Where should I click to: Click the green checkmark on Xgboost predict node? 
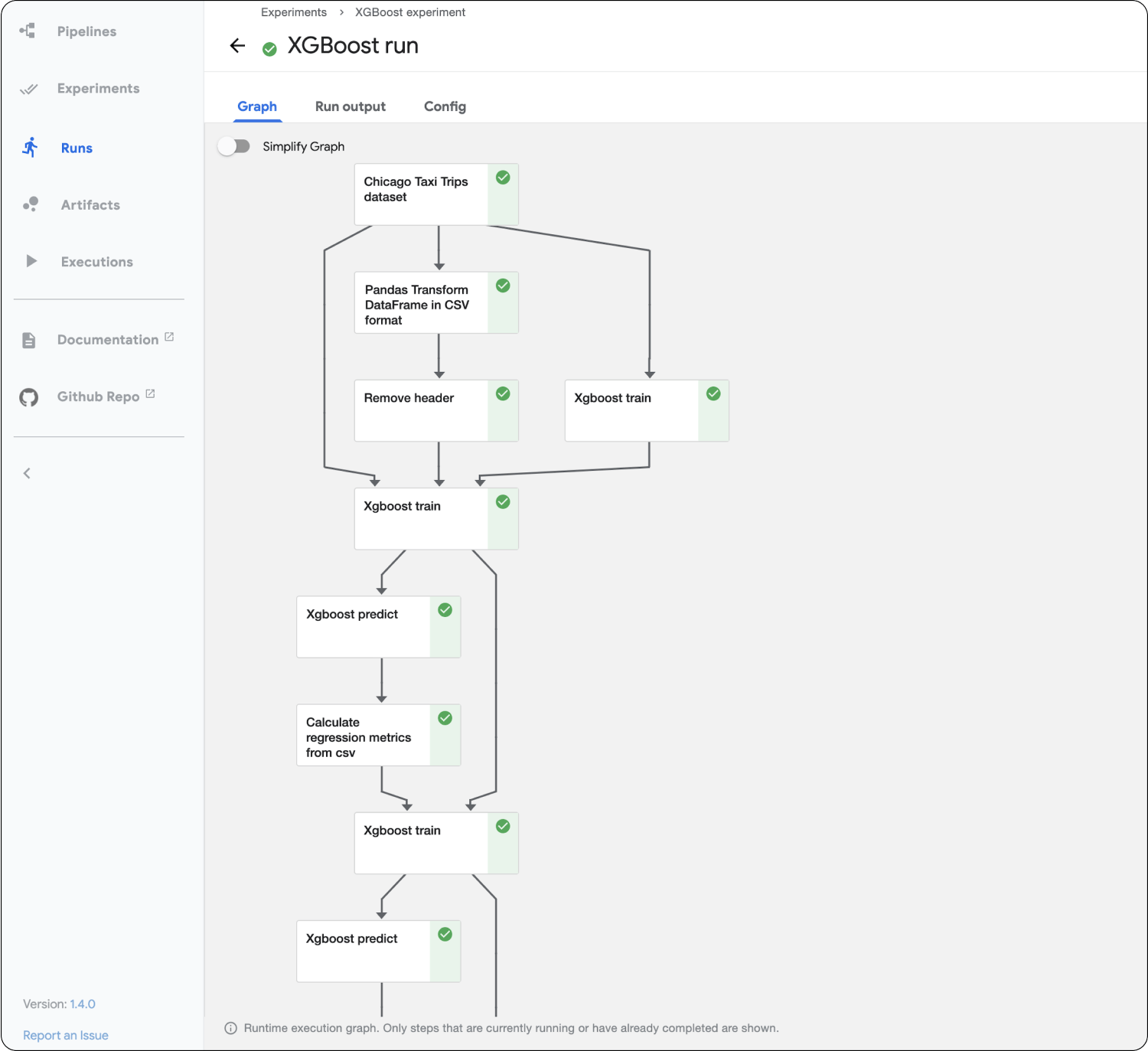(445, 609)
